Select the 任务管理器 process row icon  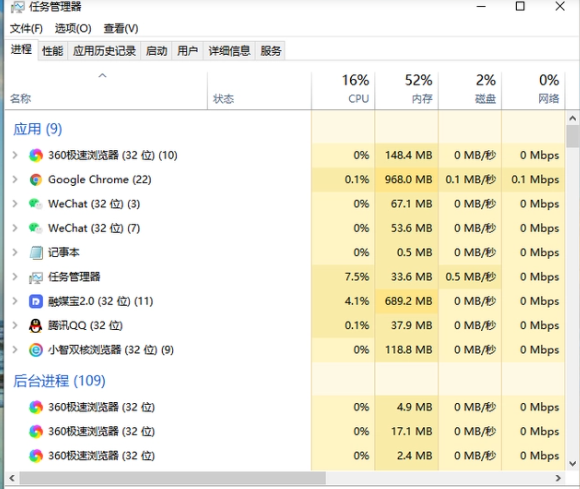[x=36, y=277]
